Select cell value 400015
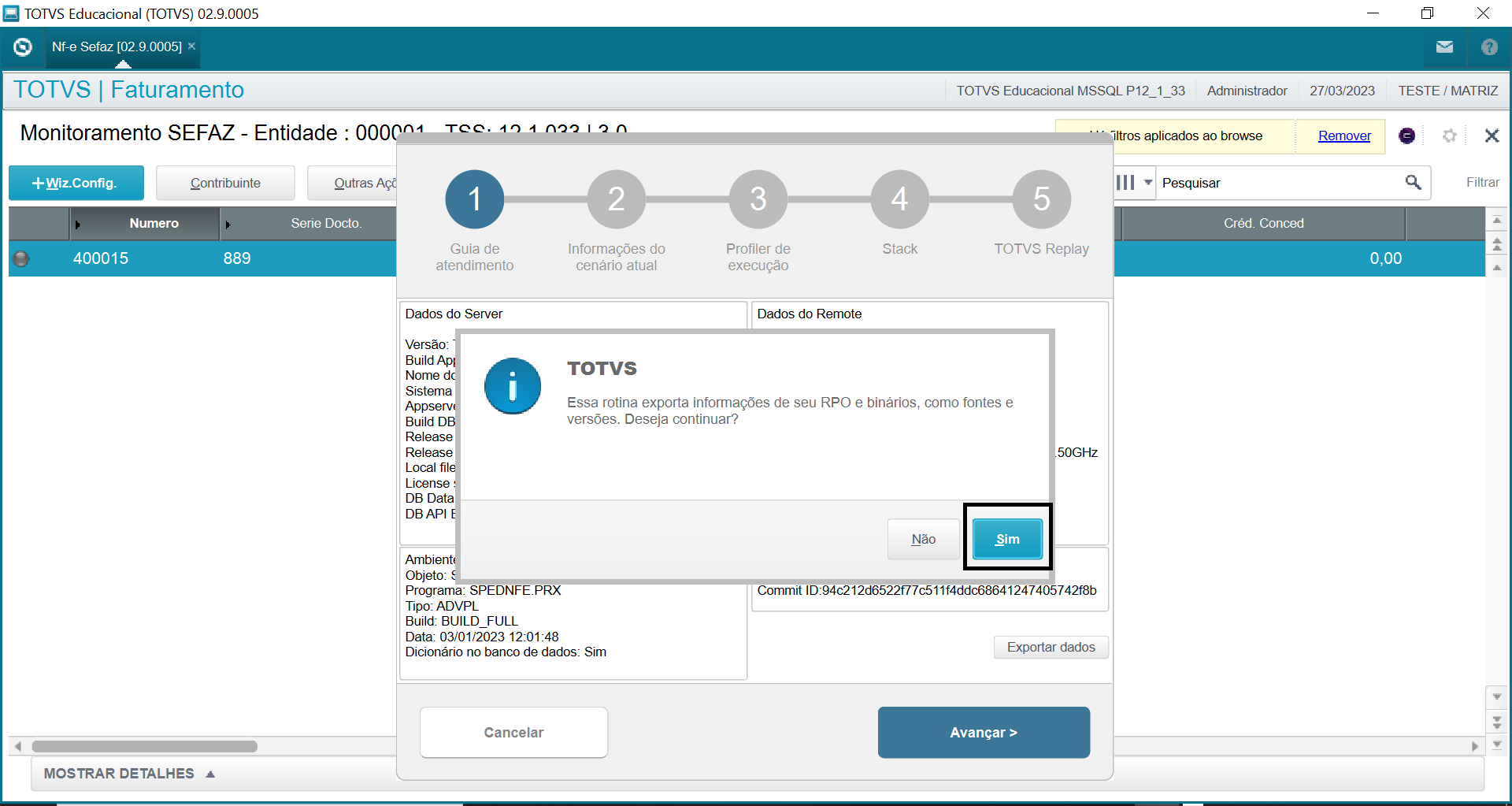 (x=101, y=258)
